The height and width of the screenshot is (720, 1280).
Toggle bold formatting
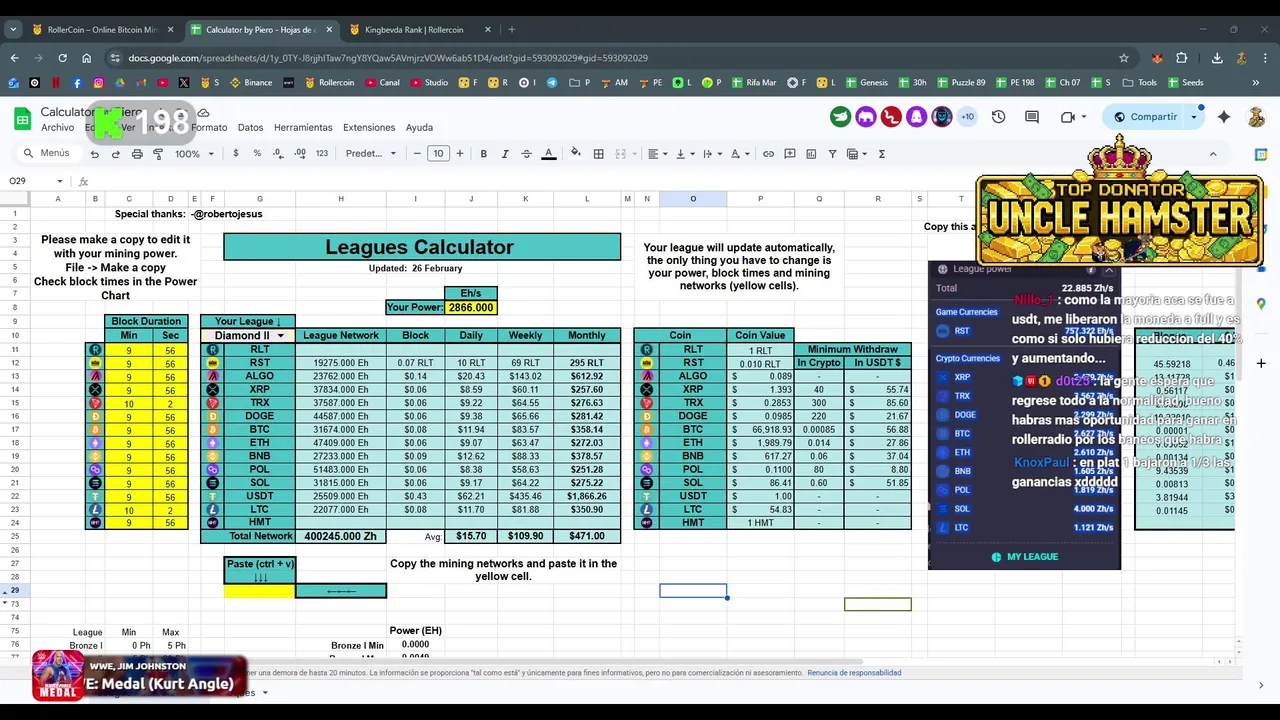483,154
